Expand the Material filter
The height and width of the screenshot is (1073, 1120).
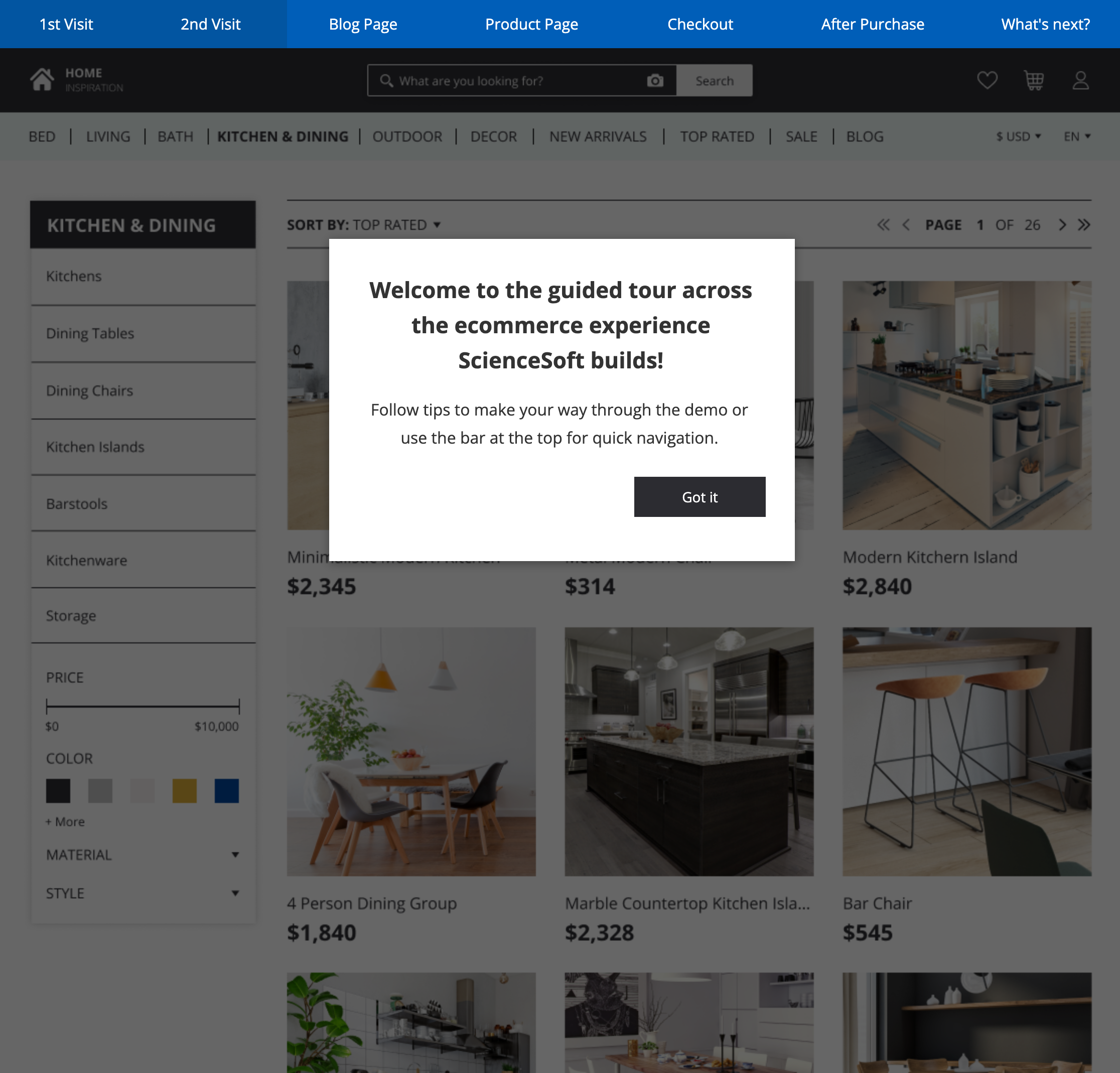pos(143,855)
